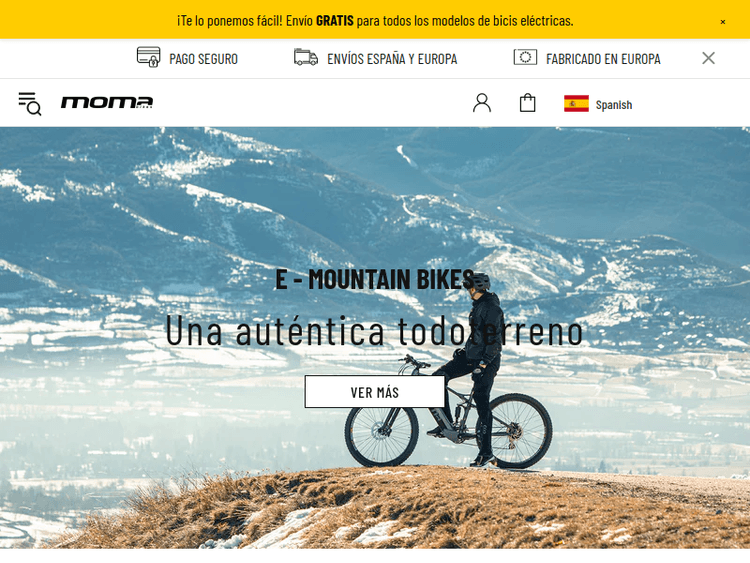Click the secure payment card icon
Viewport: 750px width, 563px height.
(x=148, y=57)
